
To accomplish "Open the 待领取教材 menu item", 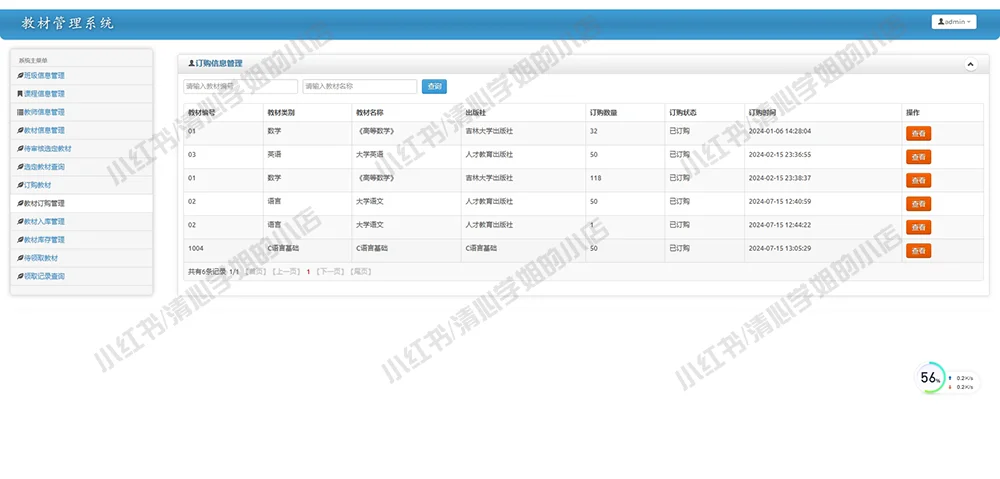I will [x=82, y=258].
